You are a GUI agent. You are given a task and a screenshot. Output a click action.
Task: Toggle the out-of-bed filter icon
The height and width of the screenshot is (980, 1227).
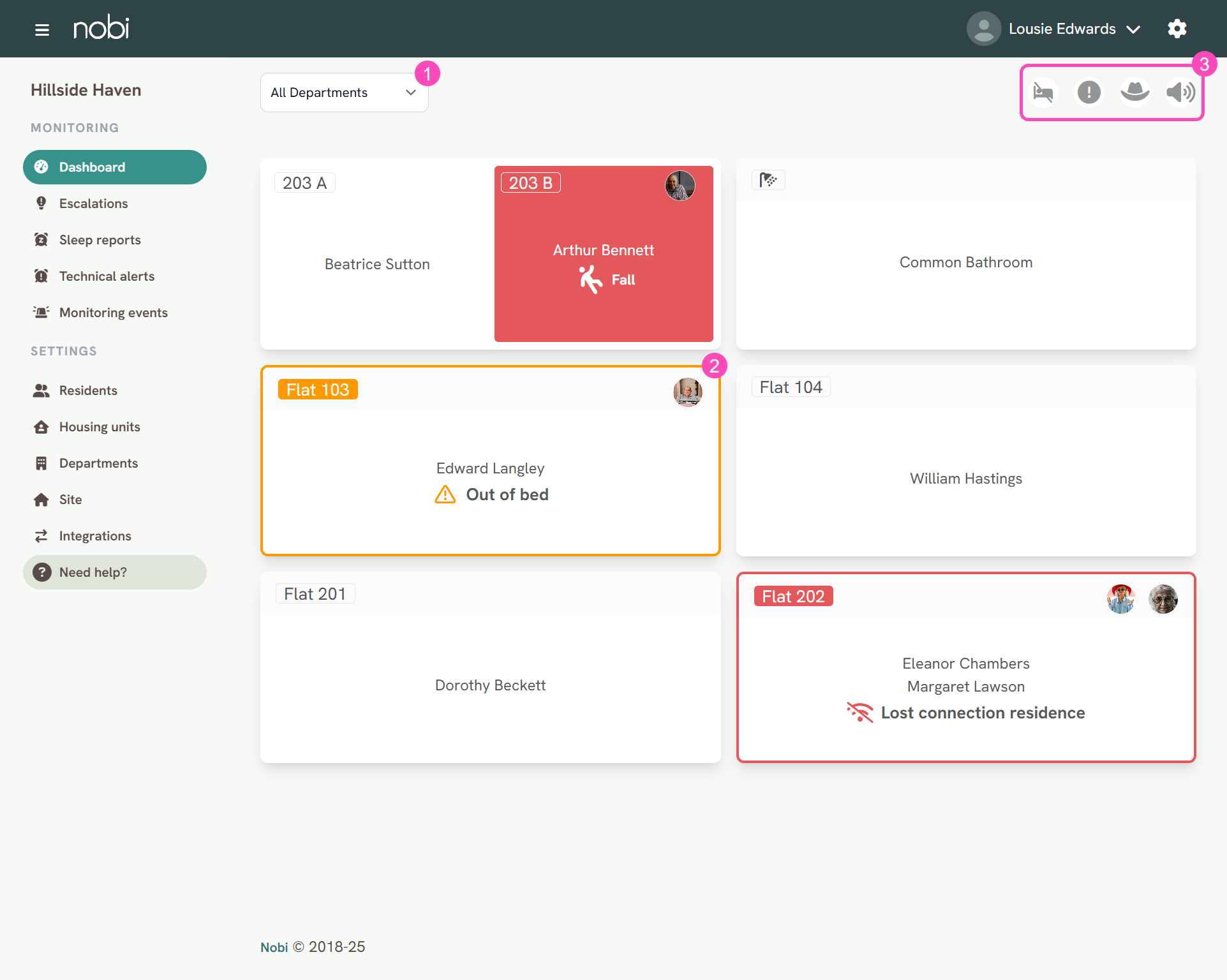(1044, 92)
